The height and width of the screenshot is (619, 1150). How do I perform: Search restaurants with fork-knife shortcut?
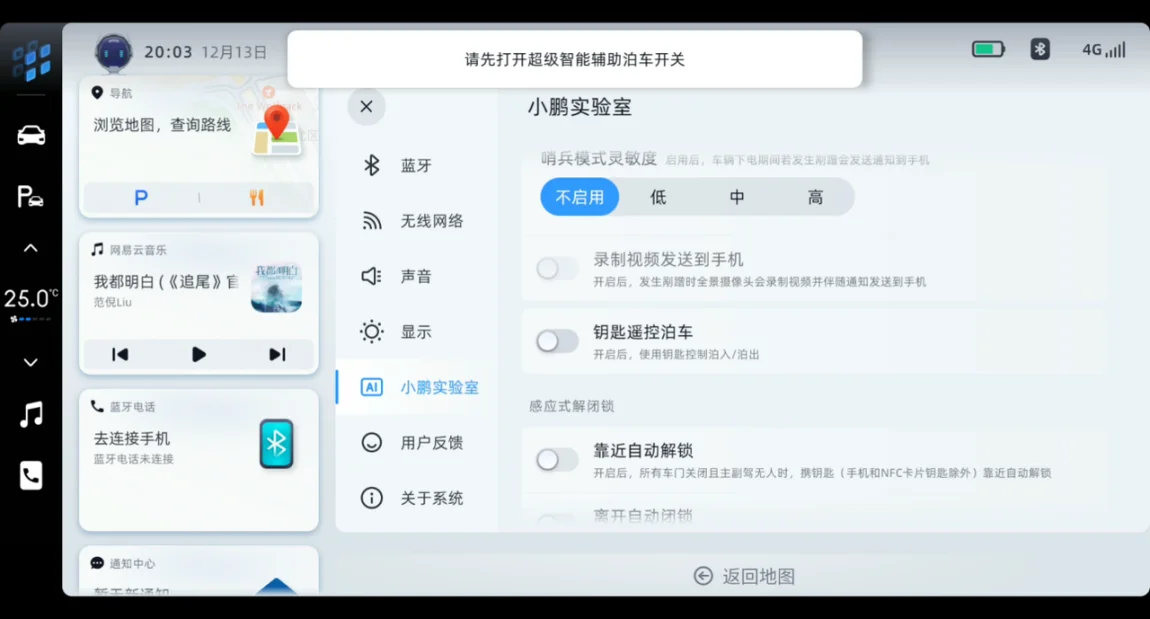point(257,198)
